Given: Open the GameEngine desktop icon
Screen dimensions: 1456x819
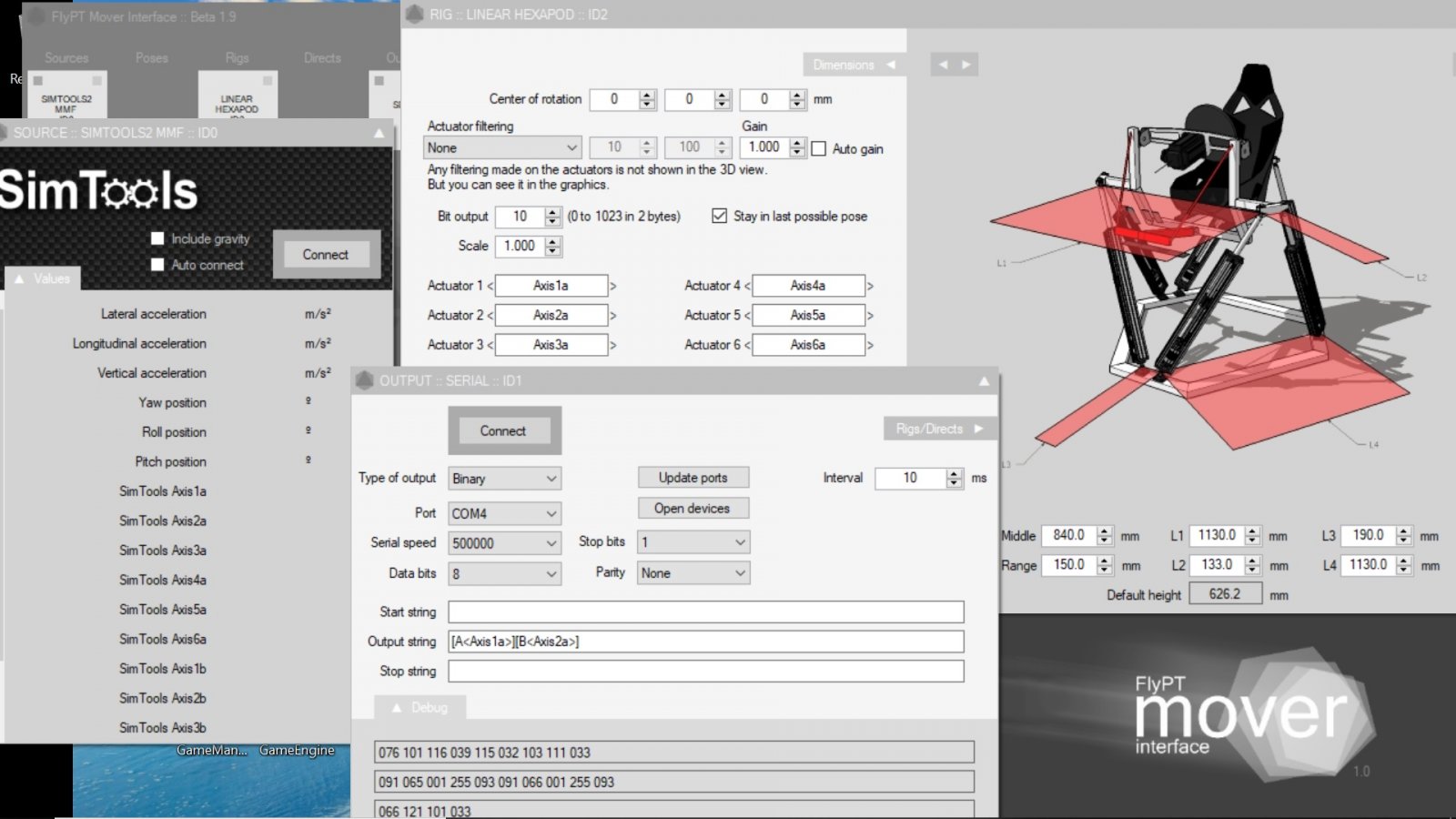Looking at the screenshot, I should [297, 750].
